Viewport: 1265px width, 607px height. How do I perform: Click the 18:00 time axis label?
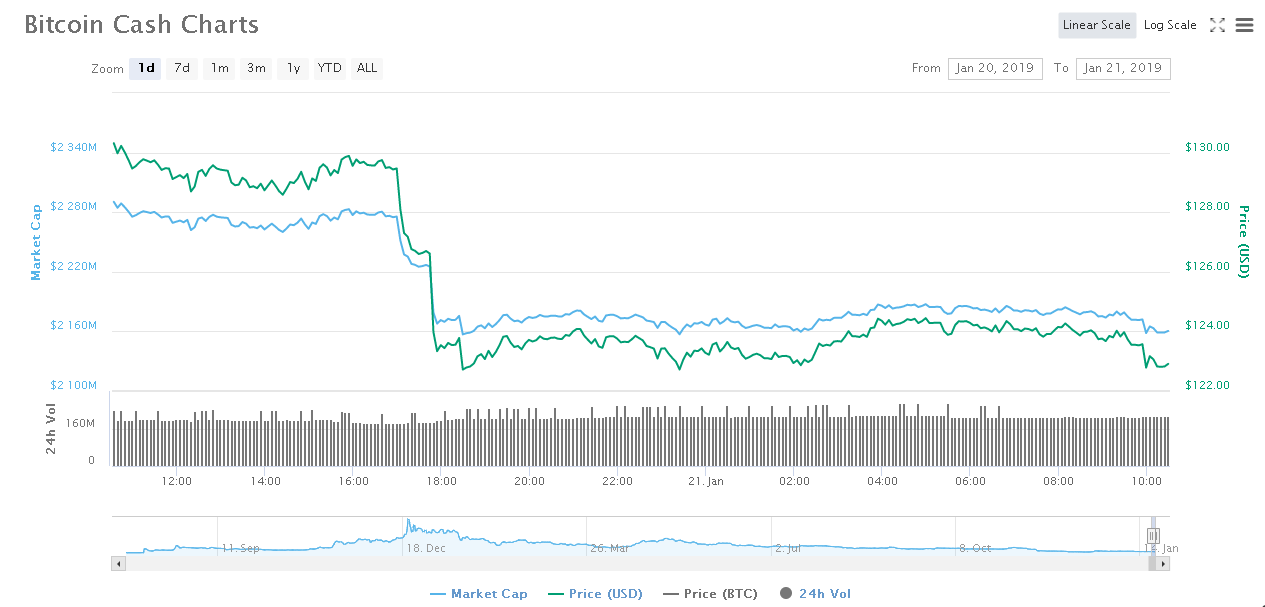[441, 481]
